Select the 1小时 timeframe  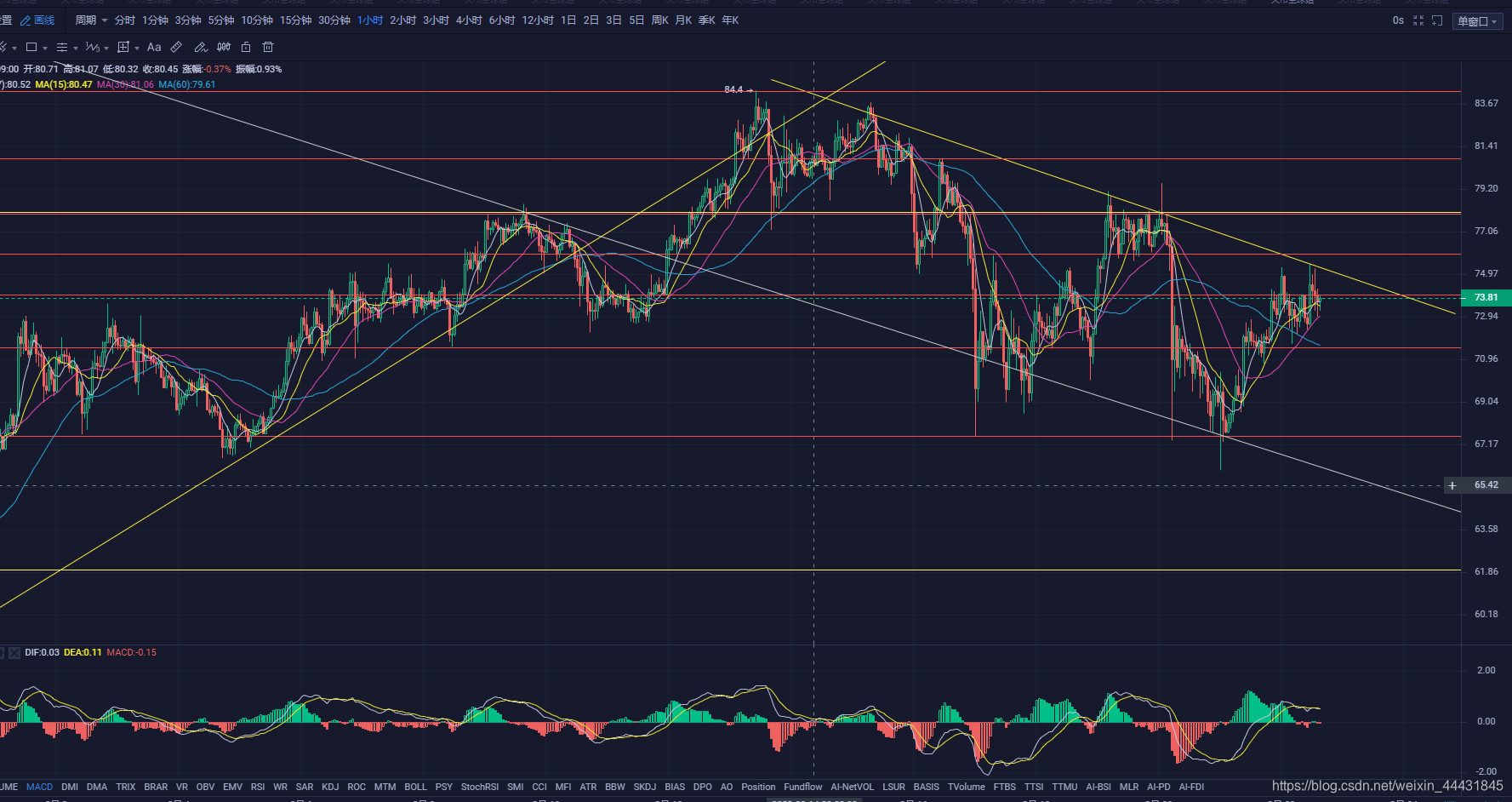[370, 20]
